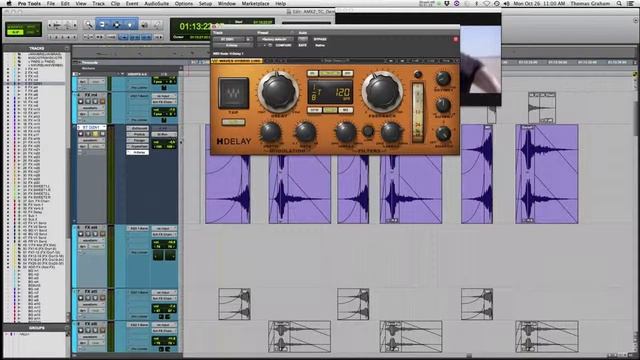
Task: Open the Marketplace menu
Action: click(x=256, y=3)
